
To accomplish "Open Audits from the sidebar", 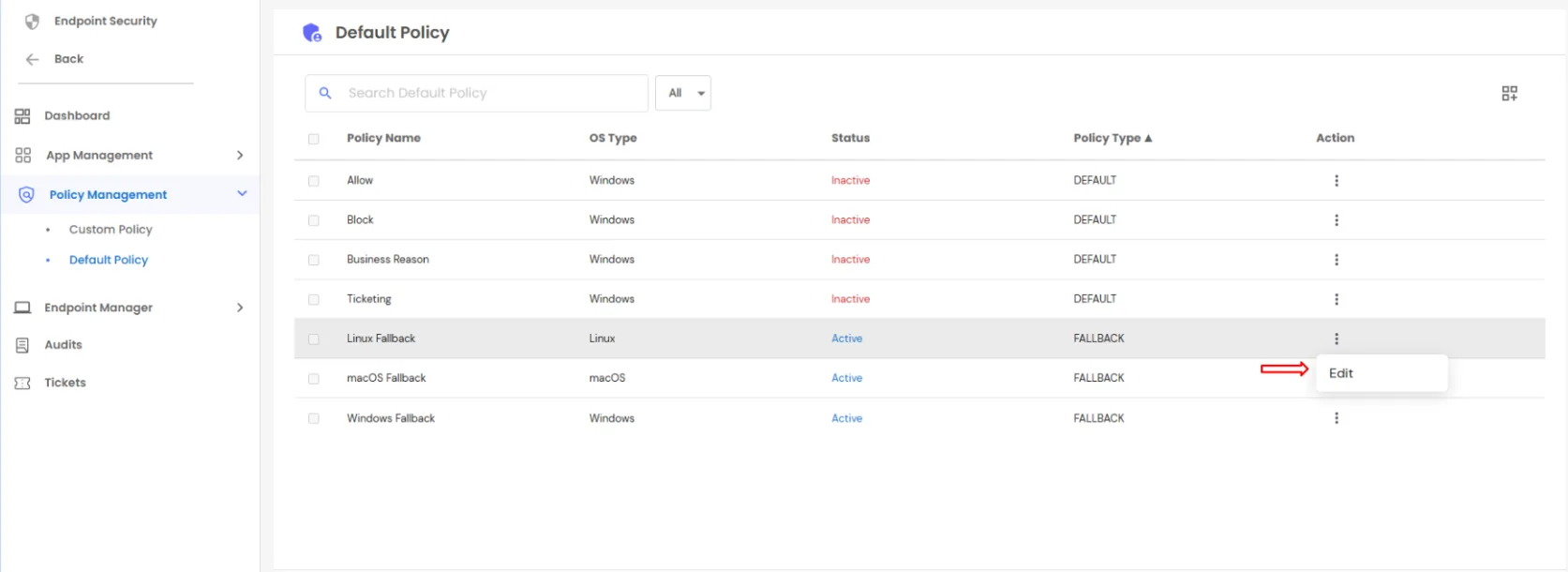I will 63,345.
